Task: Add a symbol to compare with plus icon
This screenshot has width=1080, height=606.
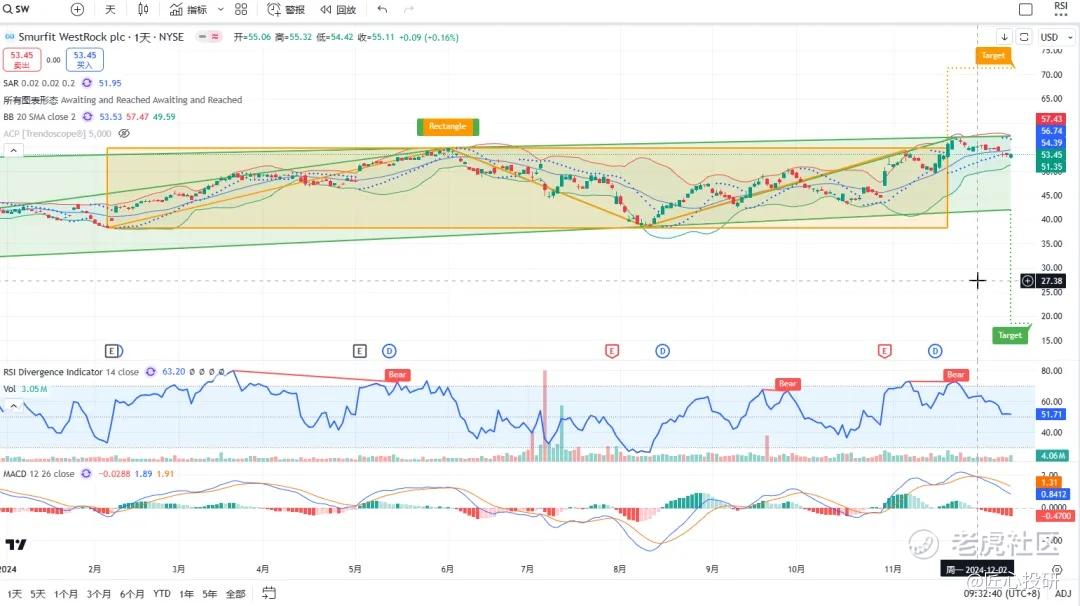Action: pos(77,10)
